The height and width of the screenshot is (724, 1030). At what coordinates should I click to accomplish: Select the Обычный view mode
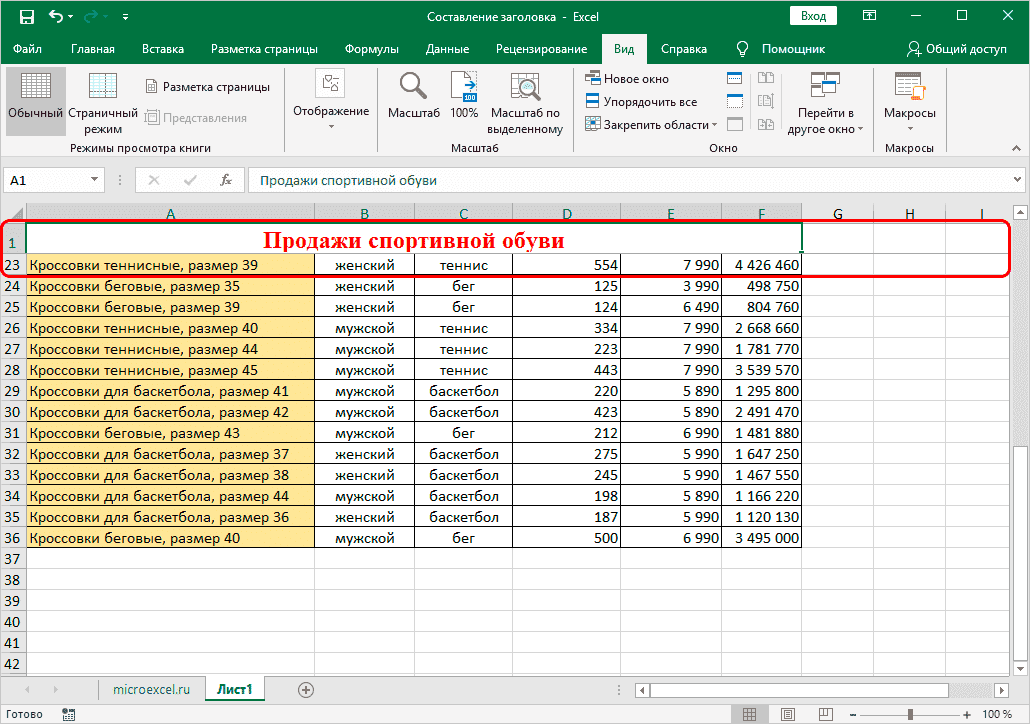click(36, 97)
